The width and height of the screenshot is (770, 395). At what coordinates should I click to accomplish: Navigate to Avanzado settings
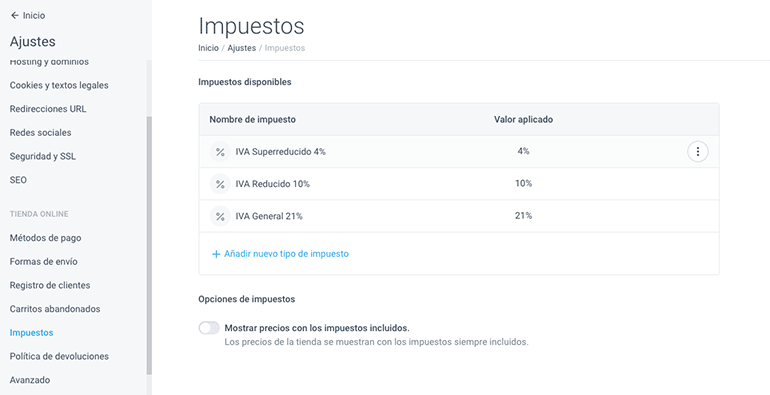click(30, 380)
